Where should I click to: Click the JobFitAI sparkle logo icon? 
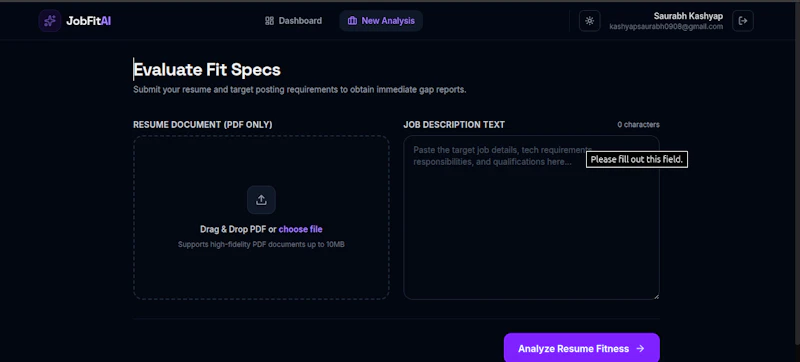click(x=49, y=21)
